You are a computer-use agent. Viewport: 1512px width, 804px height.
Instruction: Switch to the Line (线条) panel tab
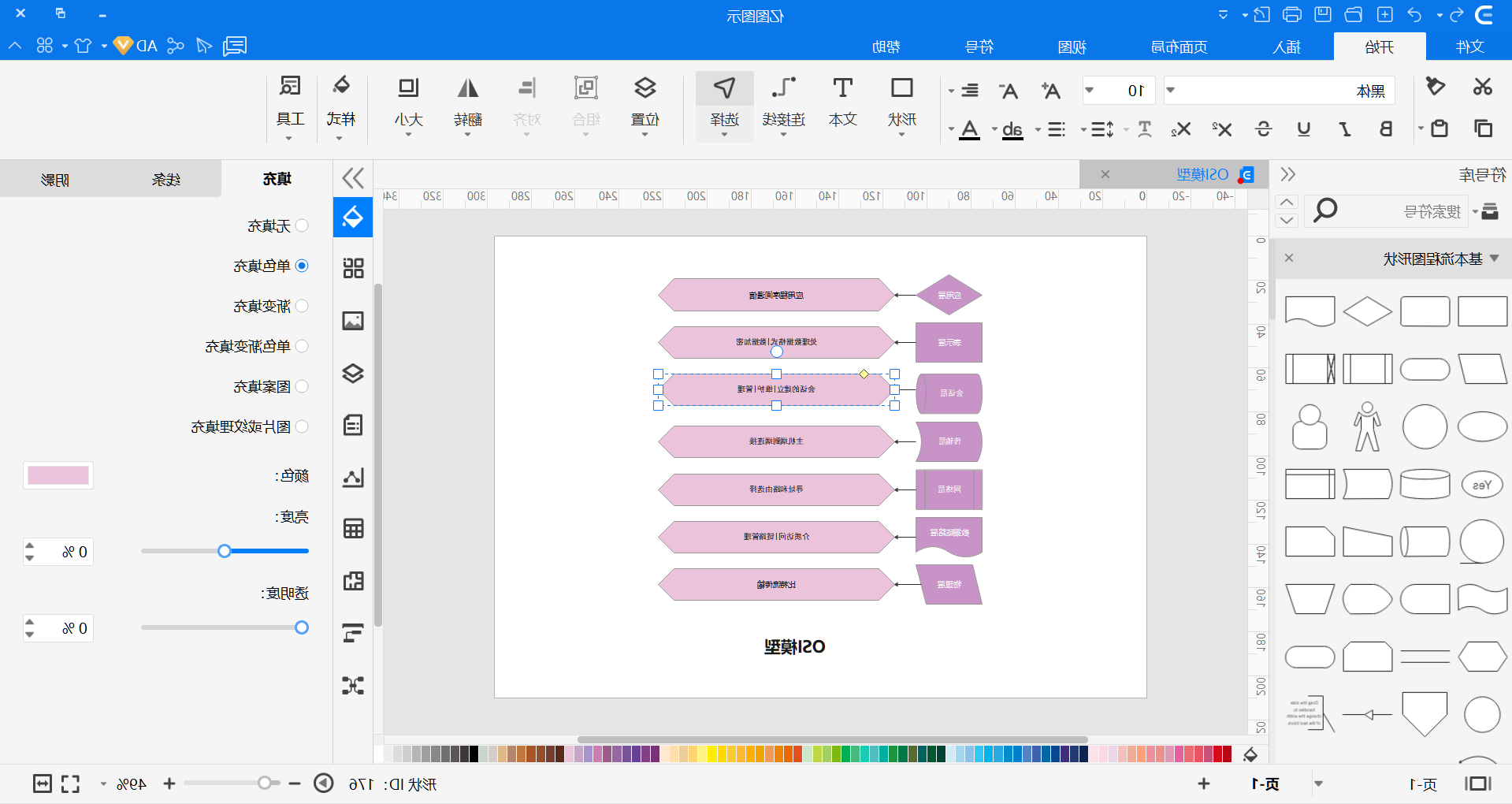pyautogui.click(x=166, y=180)
